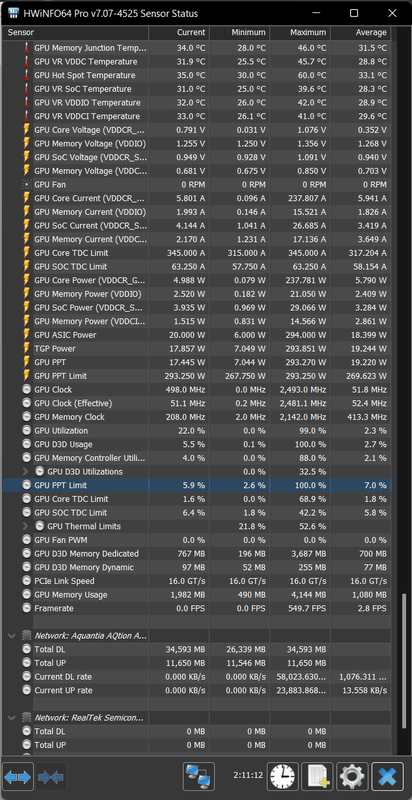The image size is (412, 800).
Task: Select the GPU Core Power row
Action: tap(197, 281)
